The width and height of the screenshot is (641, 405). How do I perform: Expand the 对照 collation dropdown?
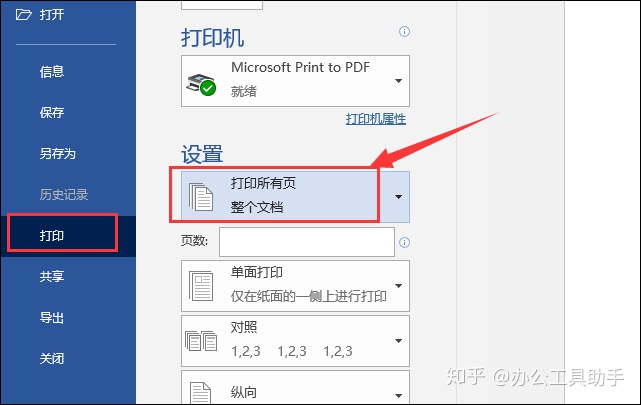pyautogui.click(x=399, y=341)
